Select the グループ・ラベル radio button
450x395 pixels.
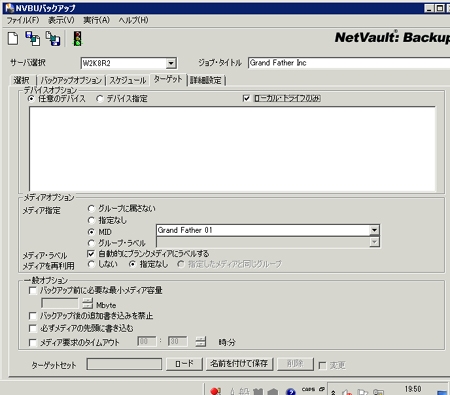[91, 243]
